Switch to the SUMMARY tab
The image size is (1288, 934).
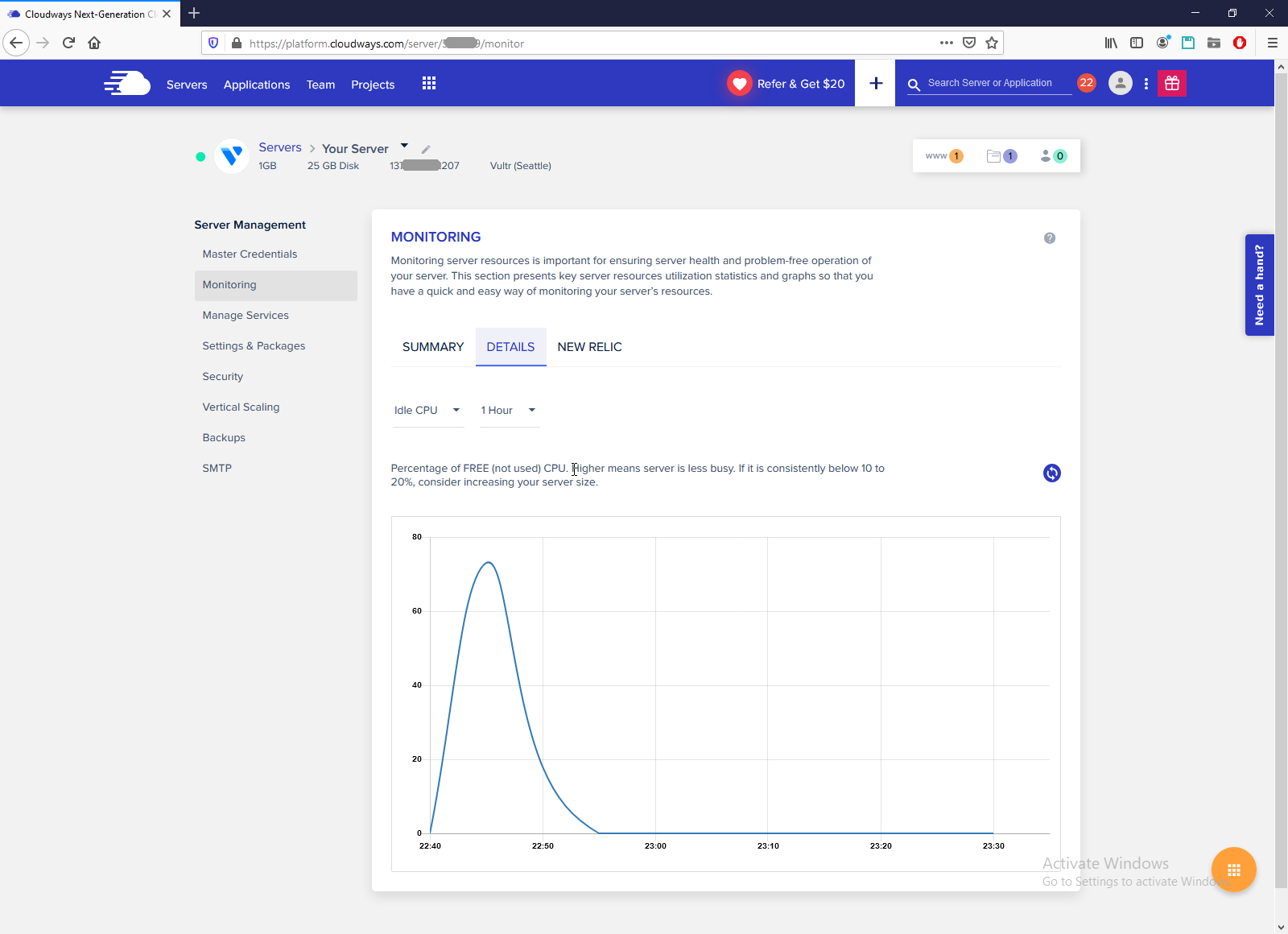point(433,347)
